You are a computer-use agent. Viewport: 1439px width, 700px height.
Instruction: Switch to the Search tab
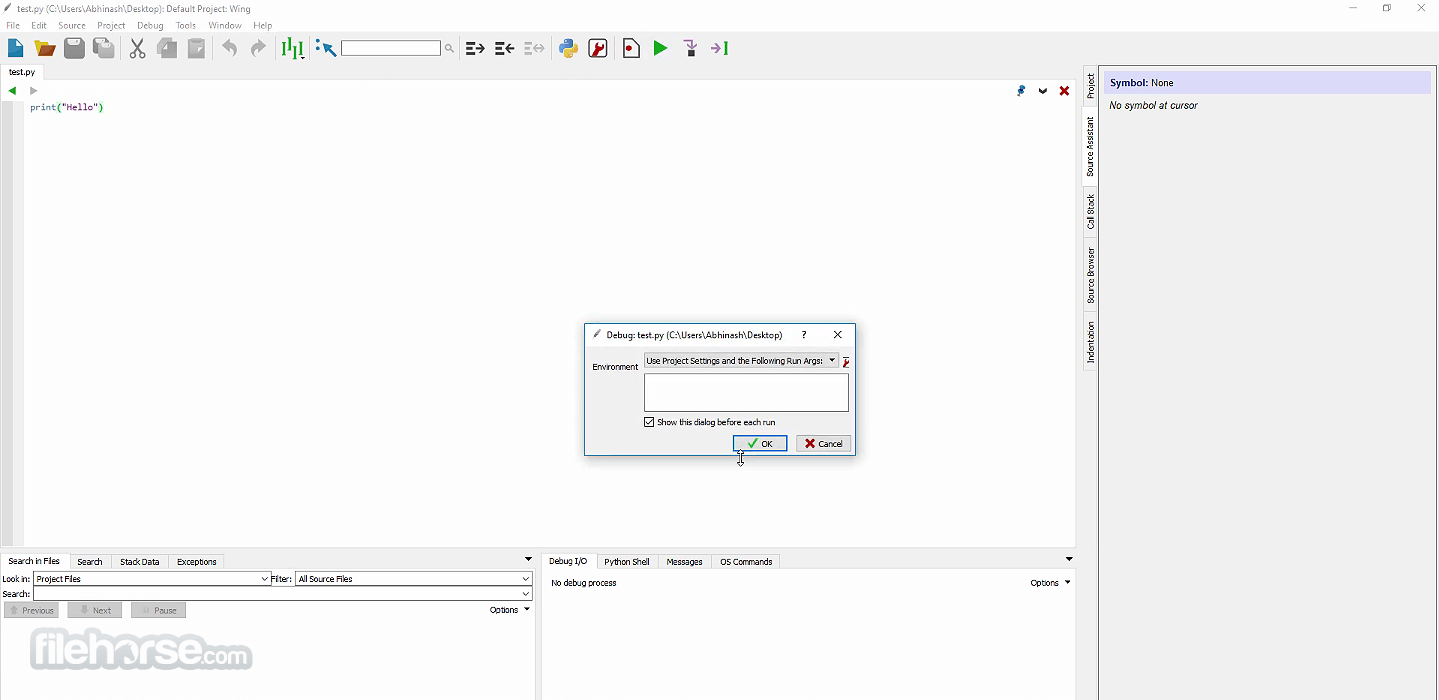(90, 562)
